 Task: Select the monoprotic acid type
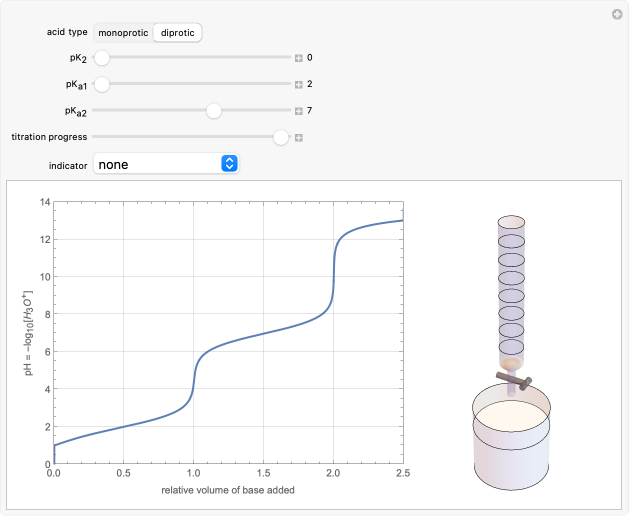tap(123, 32)
